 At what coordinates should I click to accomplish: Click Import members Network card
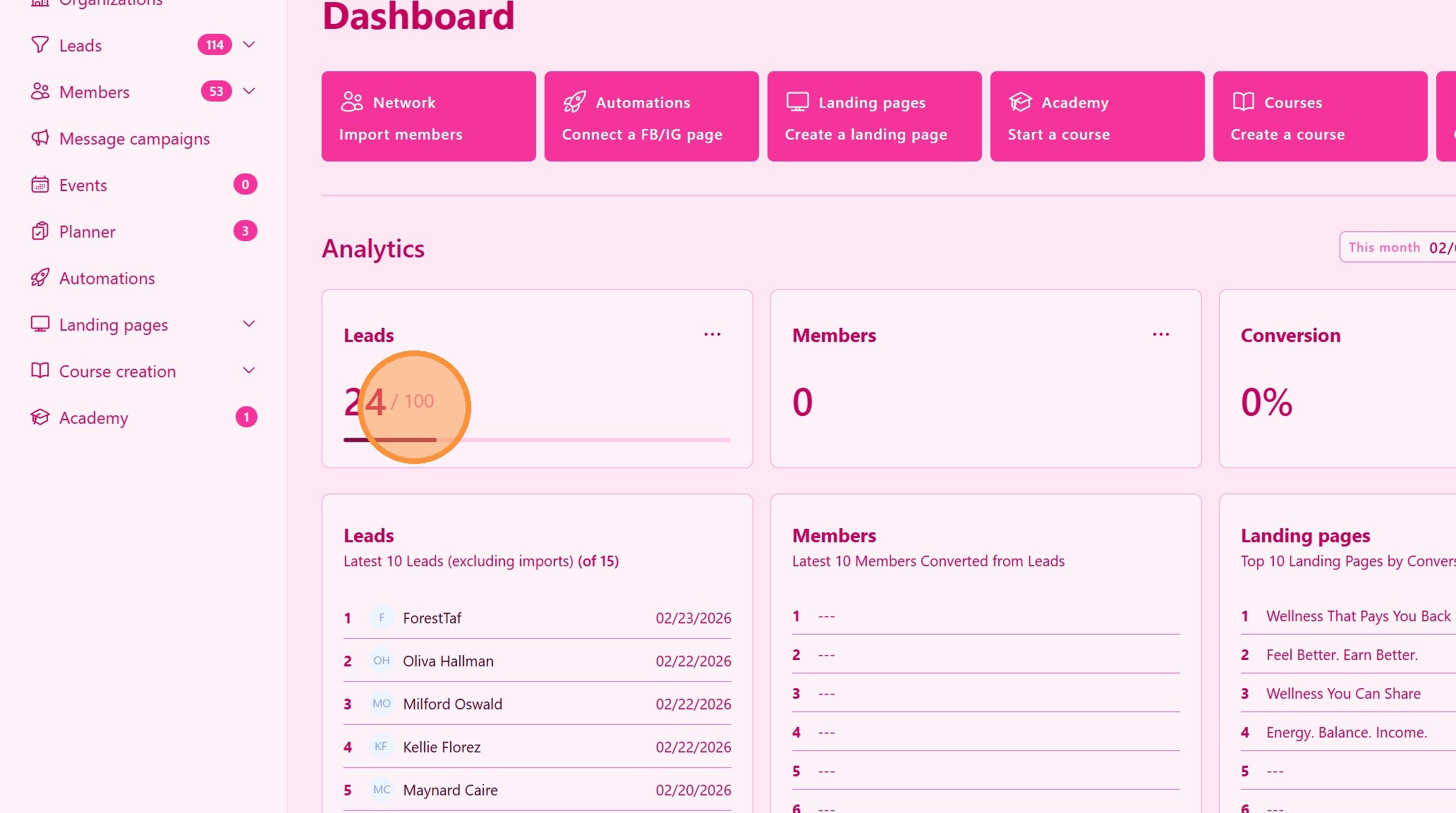click(x=428, y=116)
